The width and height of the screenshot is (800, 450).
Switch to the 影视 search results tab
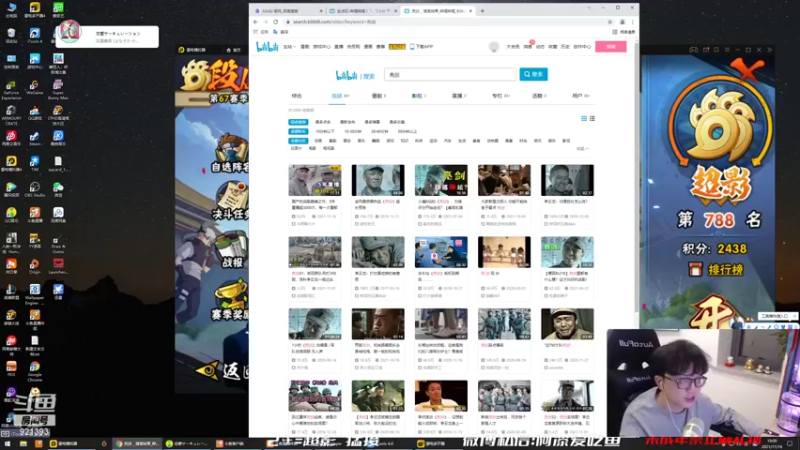[418, 96]
